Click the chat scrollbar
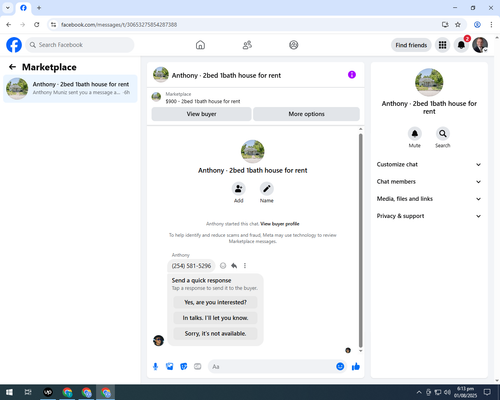The height and width of the screenshot is (400, 500). click(x=360, y=241)
